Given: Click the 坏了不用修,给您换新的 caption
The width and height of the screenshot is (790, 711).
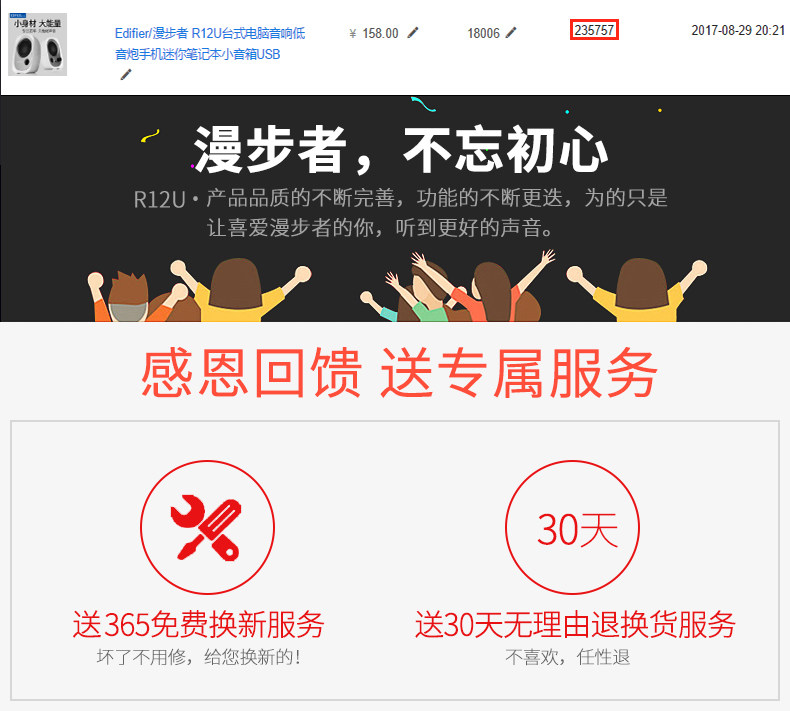Looking at the screenshot, I should point(199,657).
